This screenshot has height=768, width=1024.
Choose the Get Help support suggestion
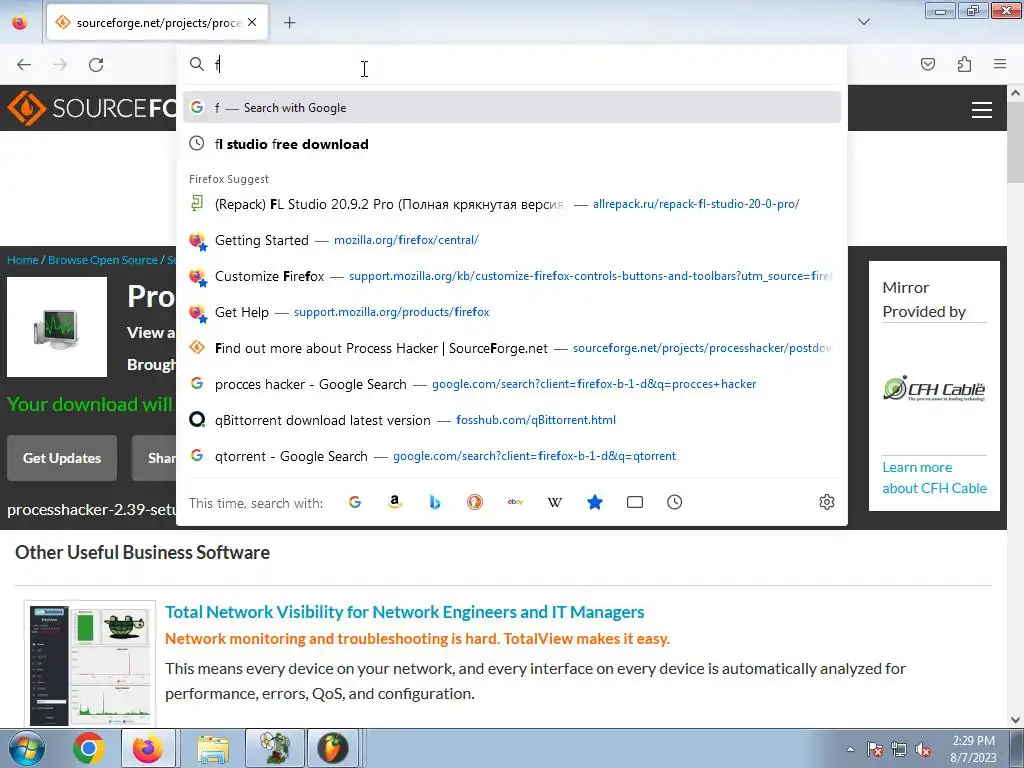point(511,312)
